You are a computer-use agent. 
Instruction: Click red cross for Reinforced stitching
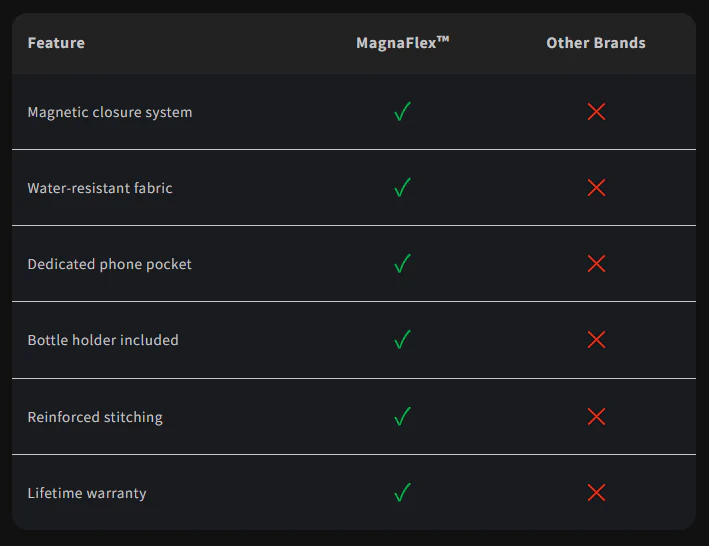coord(596,417)
